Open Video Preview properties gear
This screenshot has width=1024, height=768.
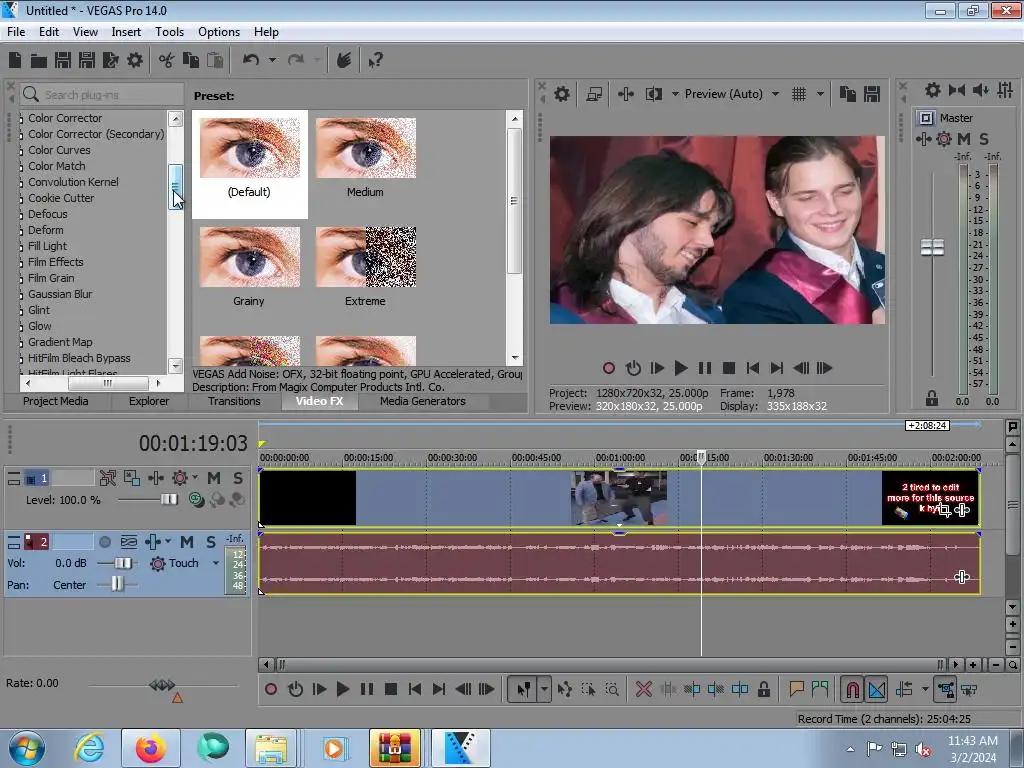point(562,94)
